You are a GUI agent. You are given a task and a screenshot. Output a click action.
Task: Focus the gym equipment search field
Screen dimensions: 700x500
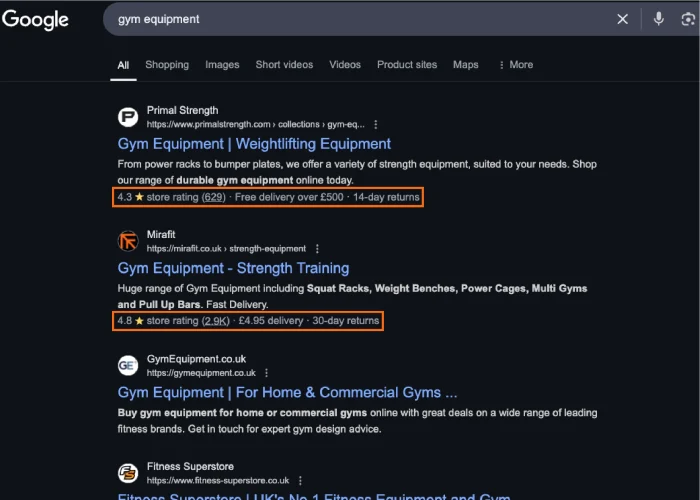(x=357, y=19)
